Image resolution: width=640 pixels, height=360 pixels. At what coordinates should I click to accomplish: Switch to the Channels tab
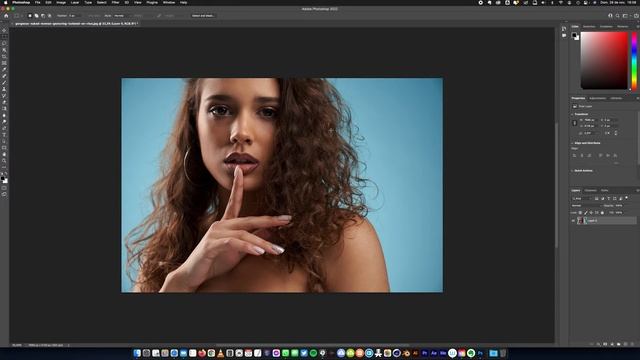590,191
